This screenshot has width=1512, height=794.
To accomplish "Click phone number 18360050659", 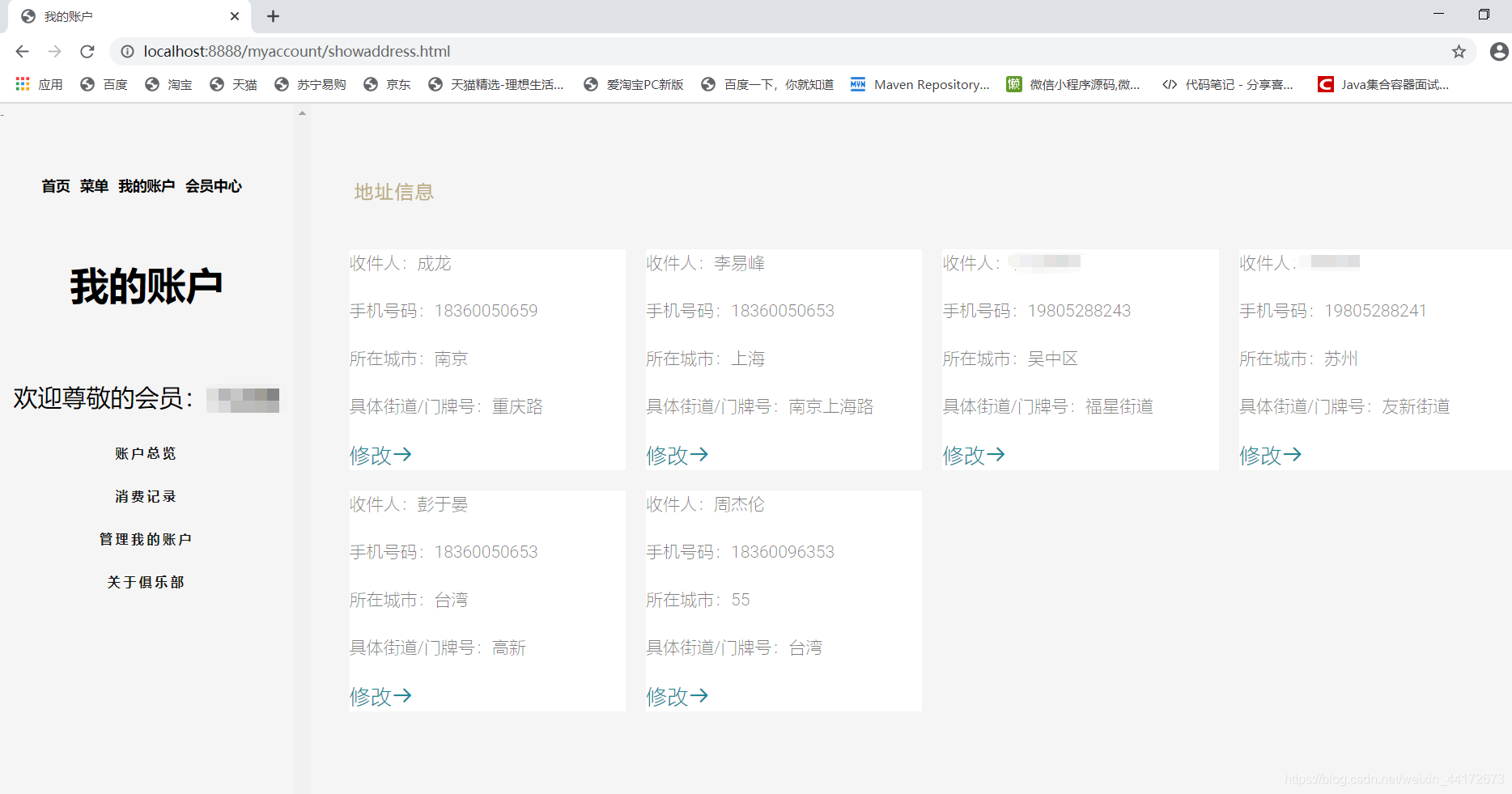I will click(x=486, y=311).
